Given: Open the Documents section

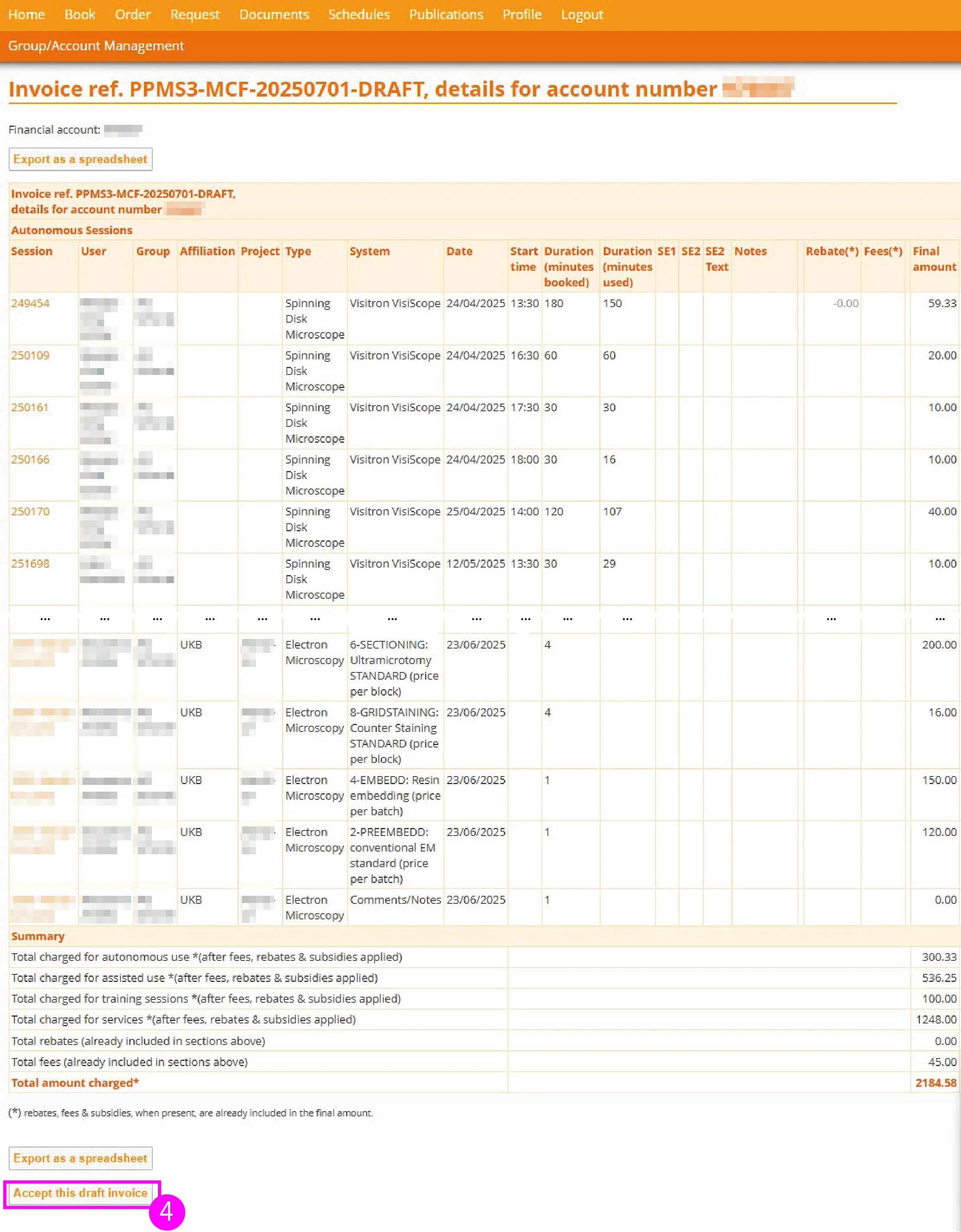Looking at the screenshot, I should click(x=274, y=14).
